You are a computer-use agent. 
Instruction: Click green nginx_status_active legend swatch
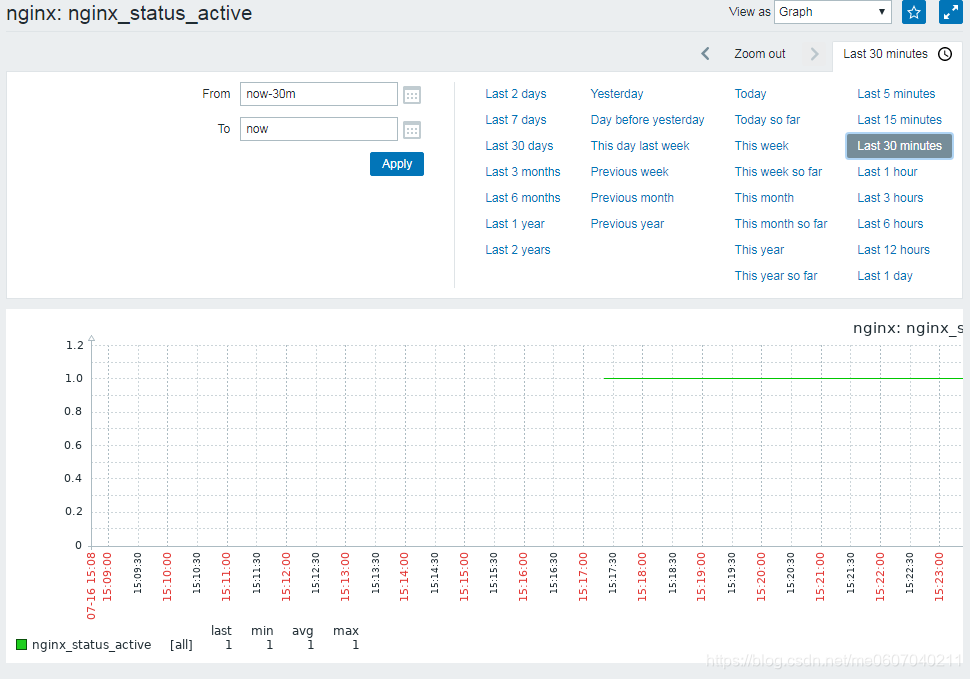[x=21, y=644]
